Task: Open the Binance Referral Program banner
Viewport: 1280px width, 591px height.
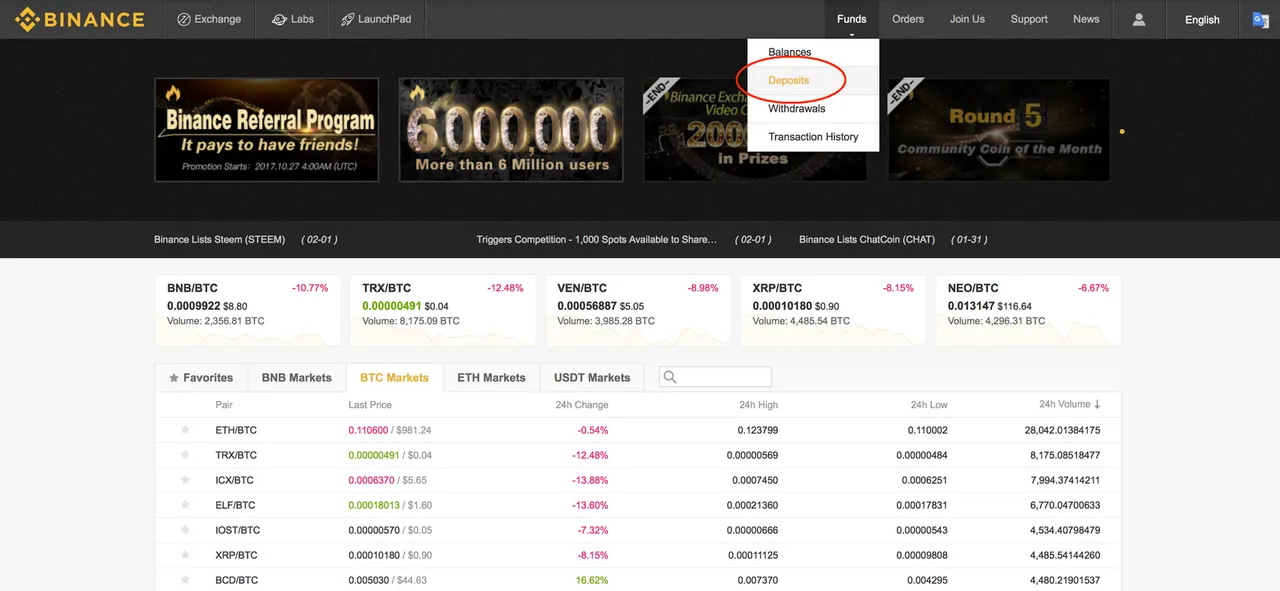Action: [x=267, y=130]
